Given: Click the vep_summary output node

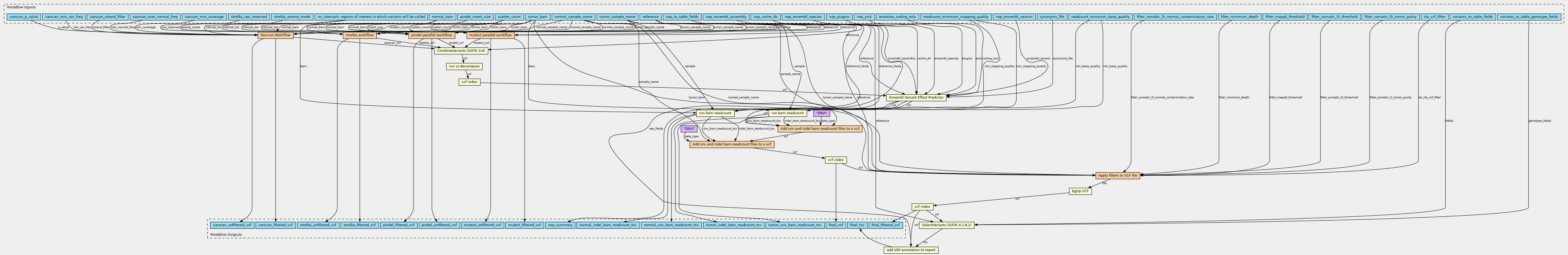Looking at the screenshot, I should pyautogui.click(x=560, y=225).
